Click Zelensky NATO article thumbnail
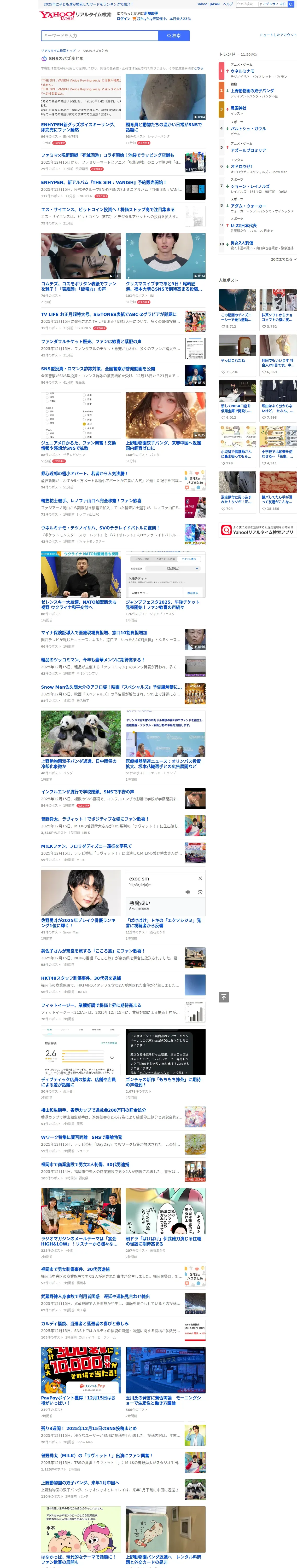Viewport: 297px width, 1568px height. 81,575
